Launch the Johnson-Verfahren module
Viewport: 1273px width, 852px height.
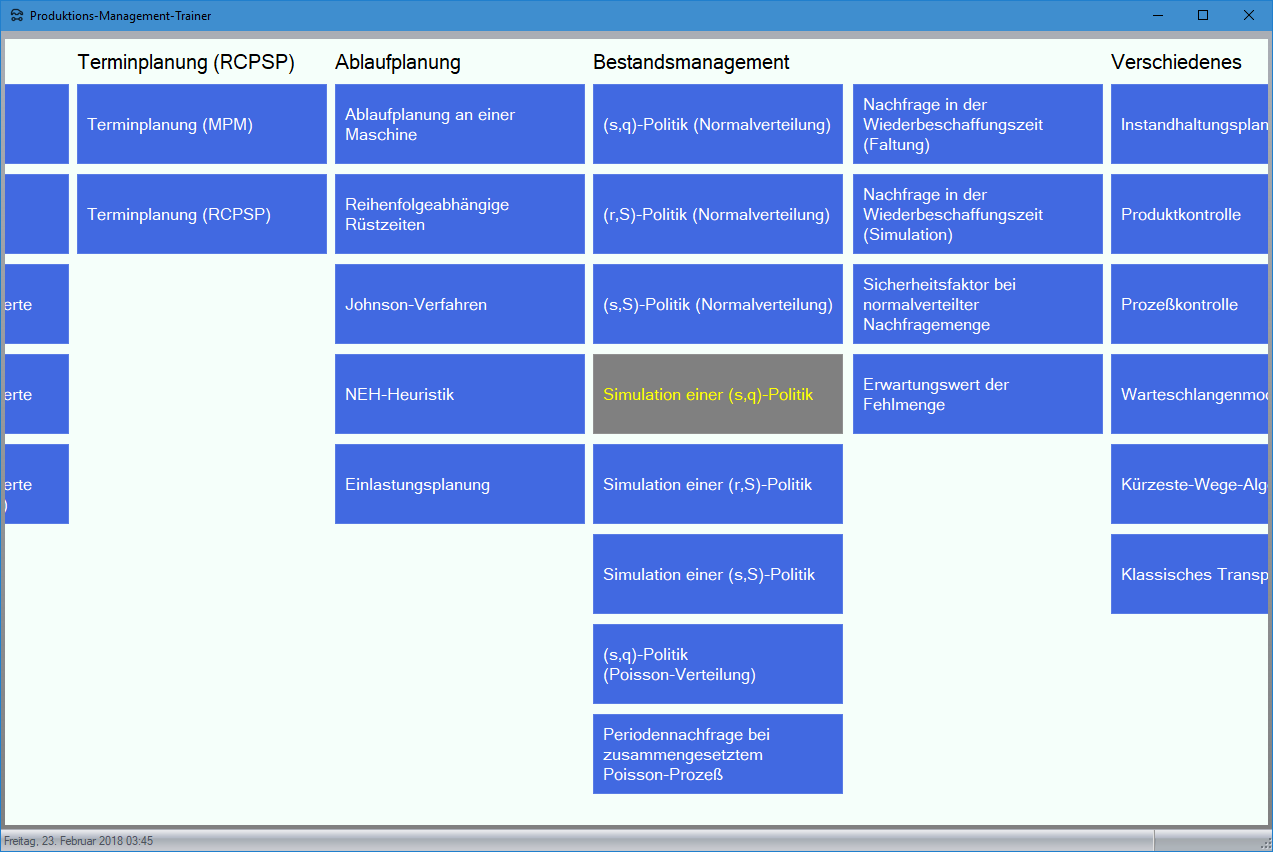459,304
